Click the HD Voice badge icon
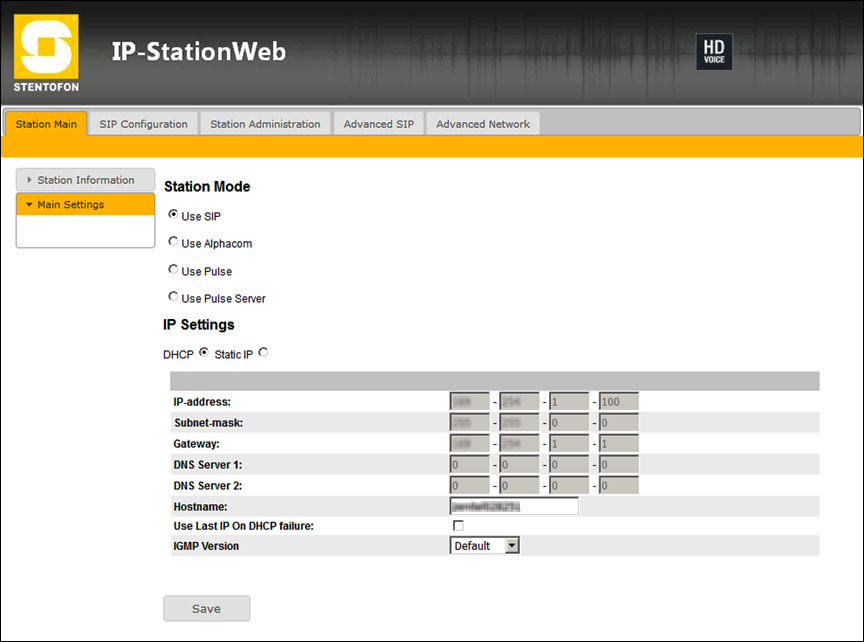 click(714, 52)
